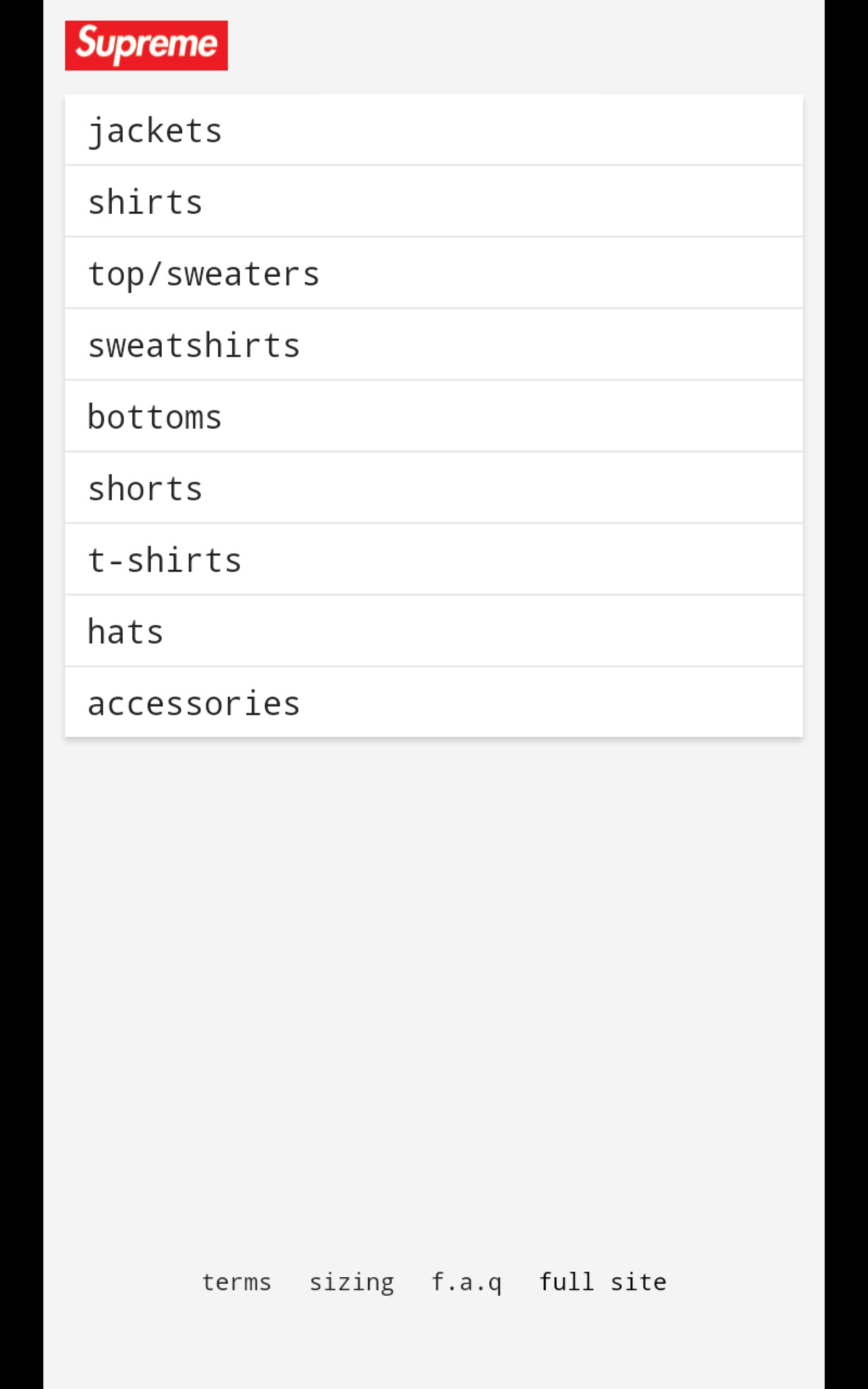Open the hats category
Viewport: 868px width, 1389px height.
(x=433, y=632)
